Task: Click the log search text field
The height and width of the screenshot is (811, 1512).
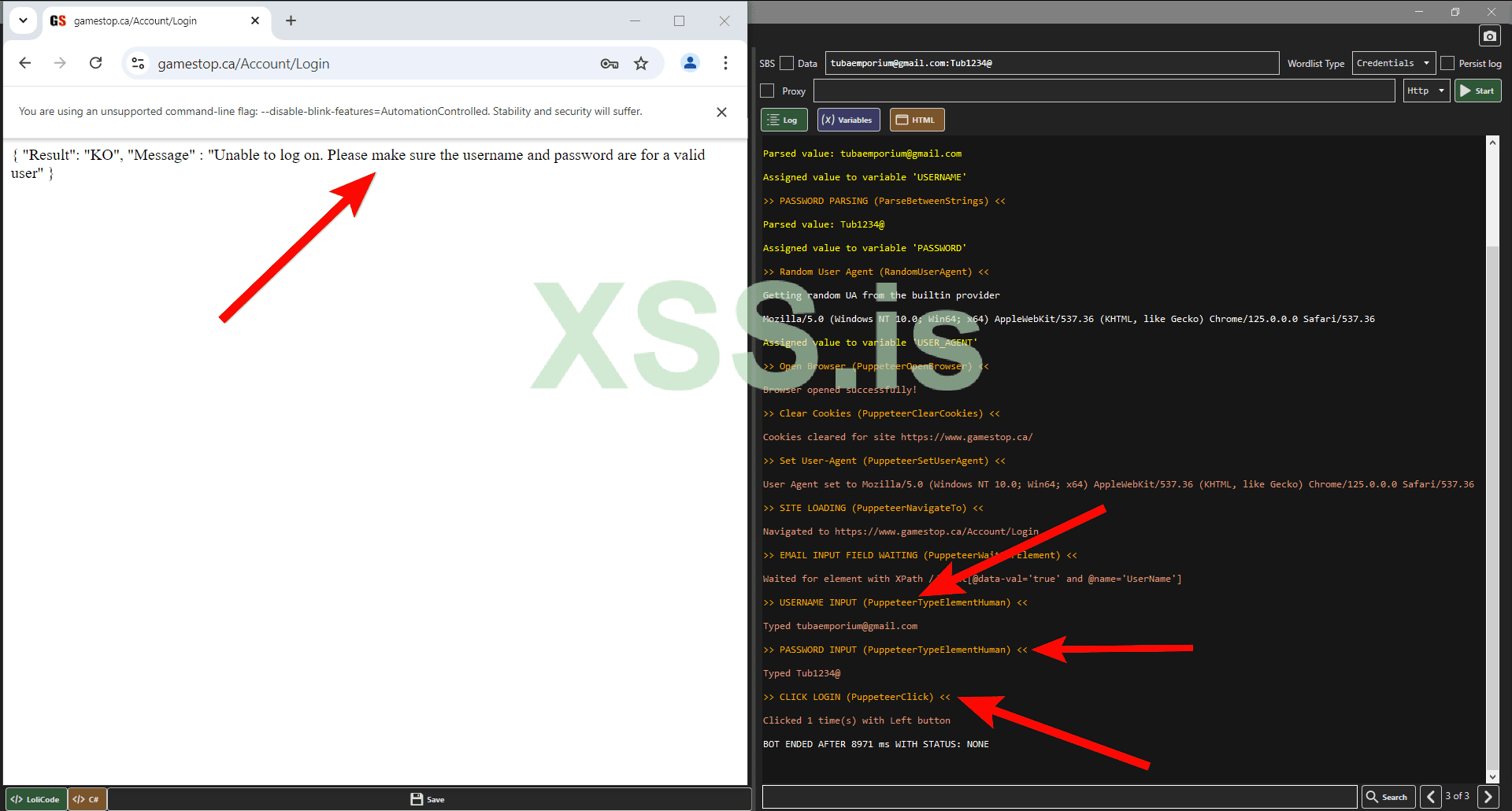Action: tap(1060, 797)
